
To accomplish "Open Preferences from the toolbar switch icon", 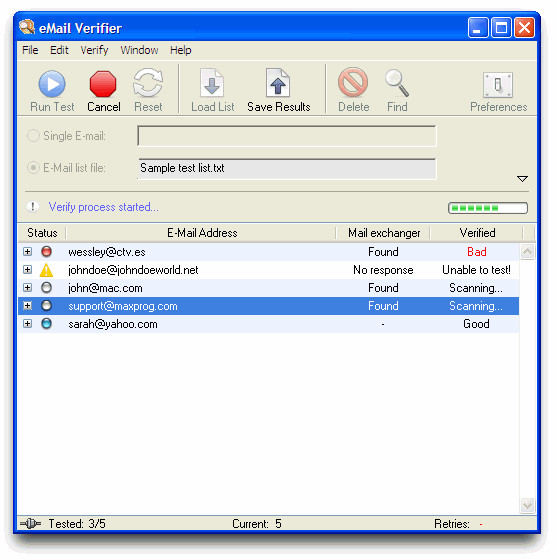I will 498,85.
